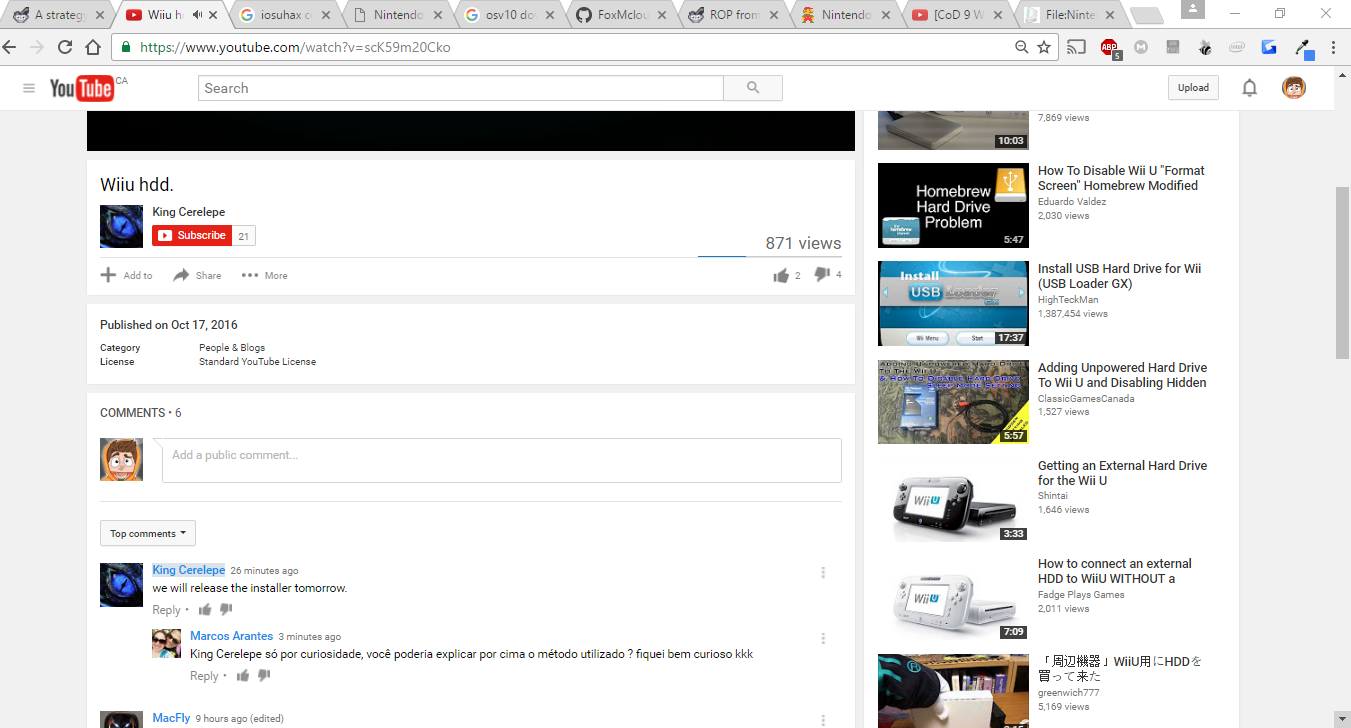Open the YouTube hamburger guide menu
This screenshot has height=728, width=1351.
tap(29, 88)
